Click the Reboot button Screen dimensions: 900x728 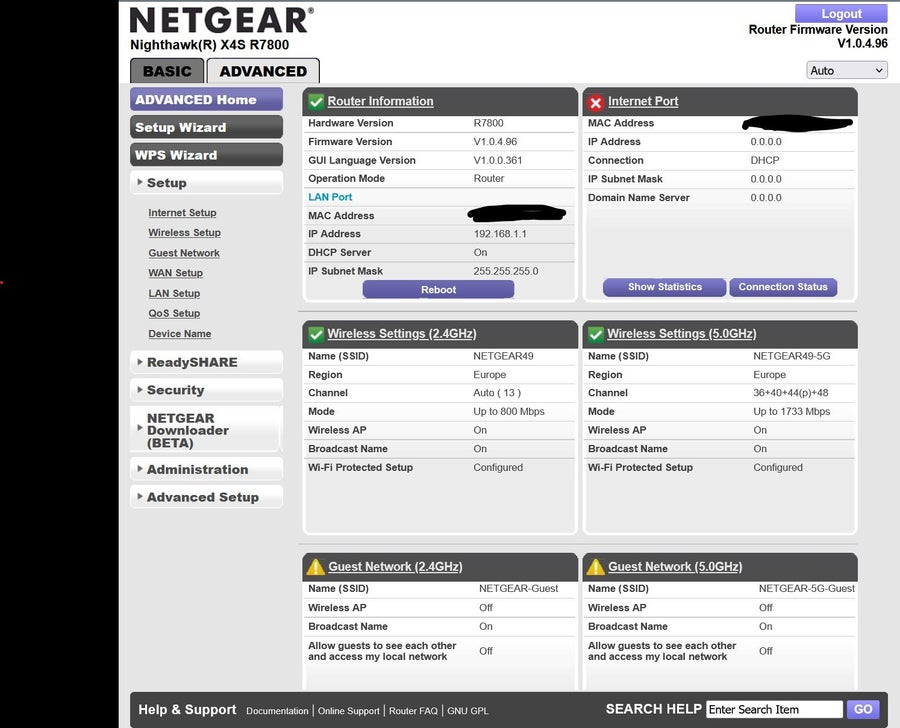439,289
